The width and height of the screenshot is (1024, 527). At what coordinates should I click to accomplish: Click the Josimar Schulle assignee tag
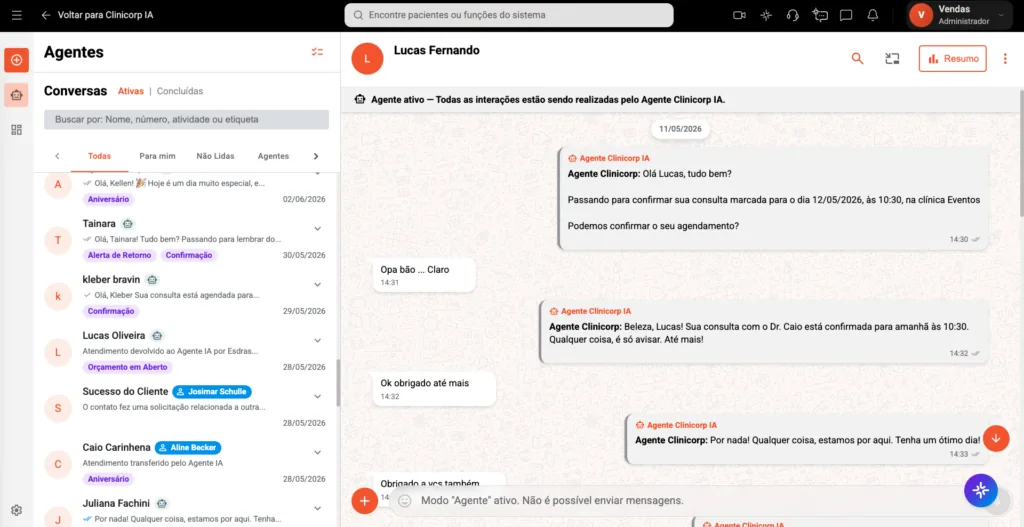(x=212, y=392)
